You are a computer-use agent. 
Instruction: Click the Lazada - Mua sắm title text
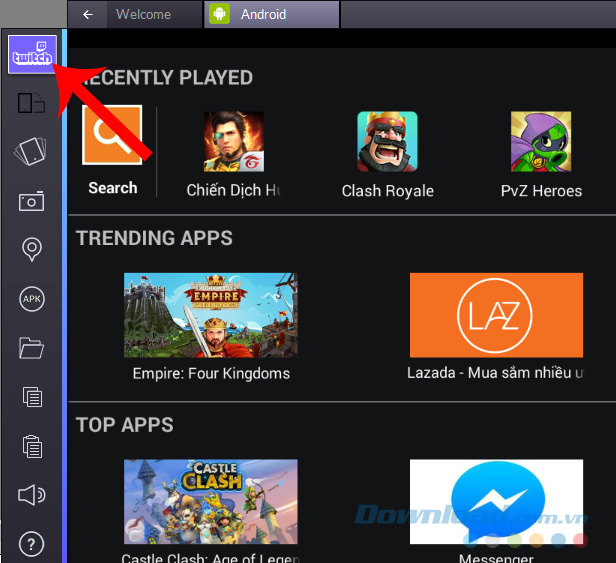coord(496,373)
